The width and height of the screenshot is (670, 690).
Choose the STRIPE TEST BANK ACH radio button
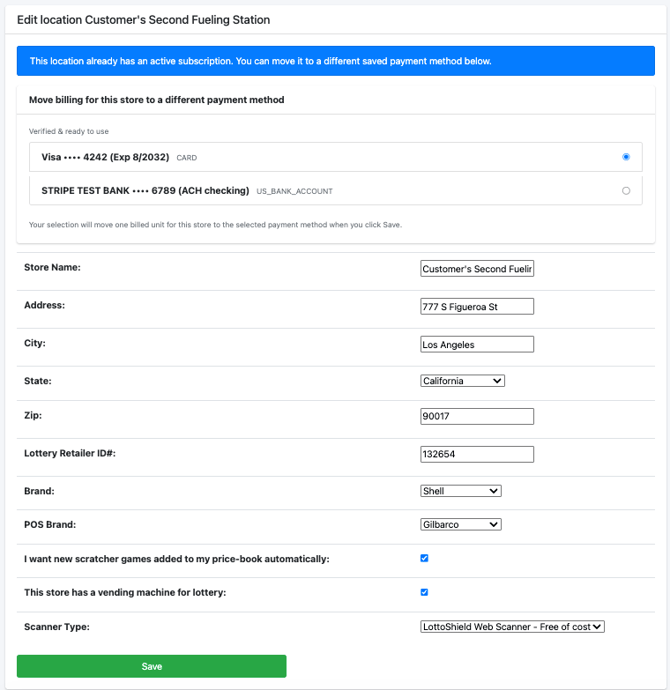click(x=626, y=190)
